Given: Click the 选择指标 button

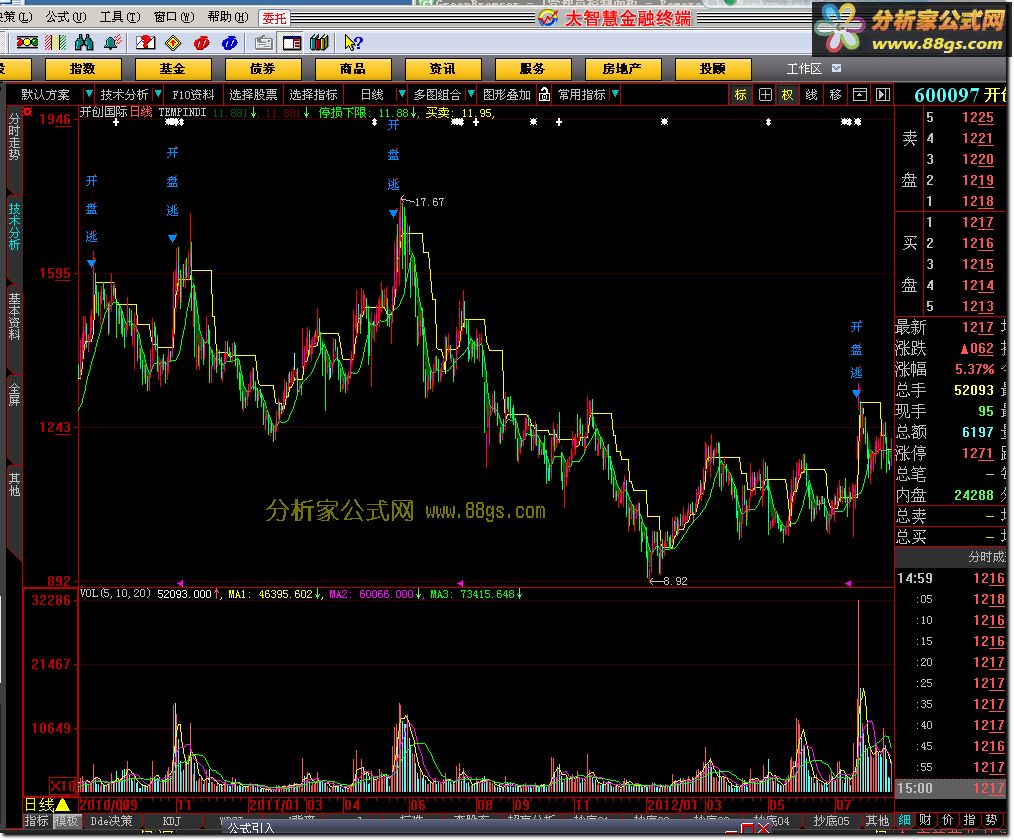Looking at the screenshot, I should 313,94.
